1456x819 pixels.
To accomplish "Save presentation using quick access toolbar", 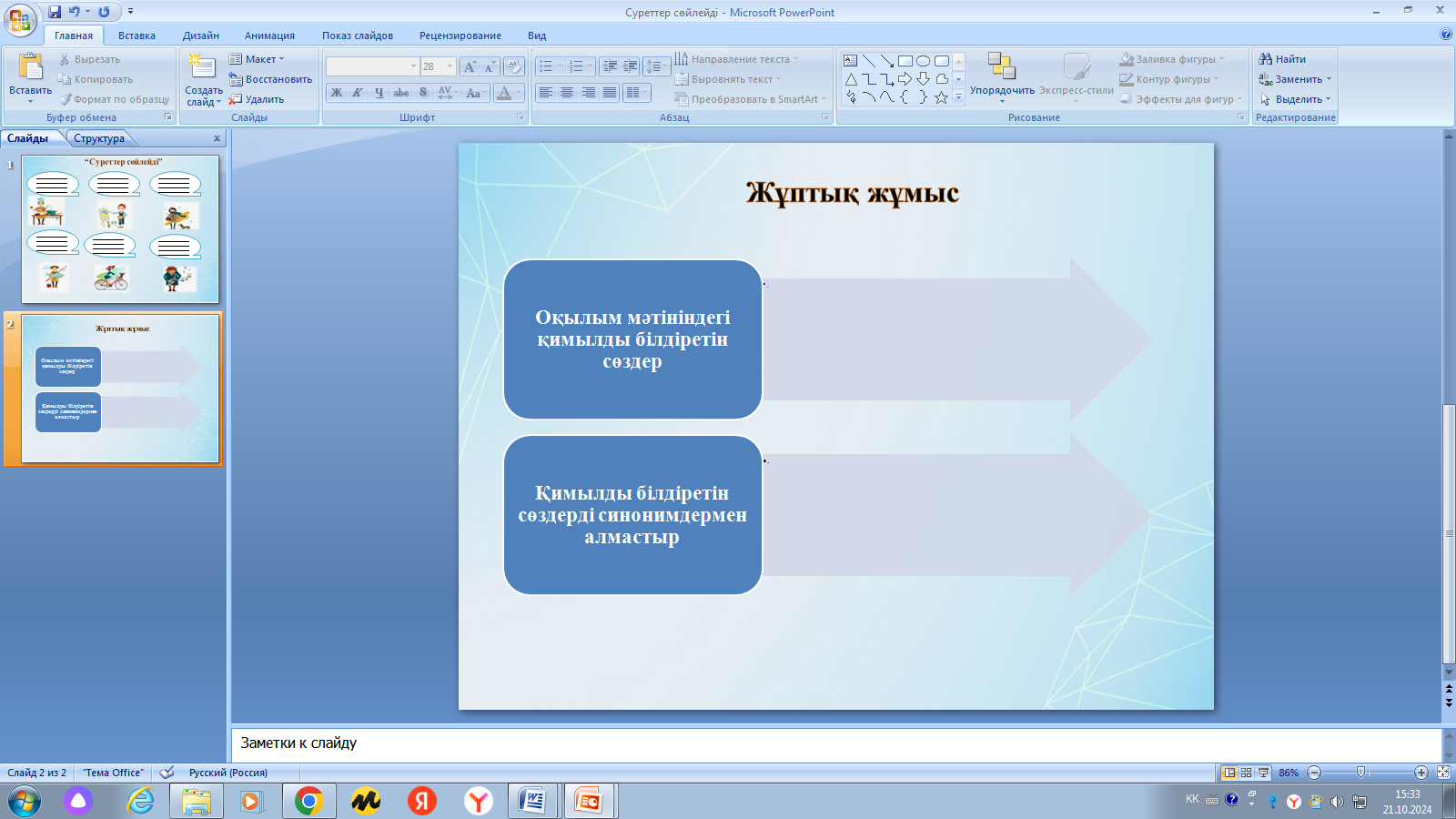I will pyautogui.click(x=55, y=12).
